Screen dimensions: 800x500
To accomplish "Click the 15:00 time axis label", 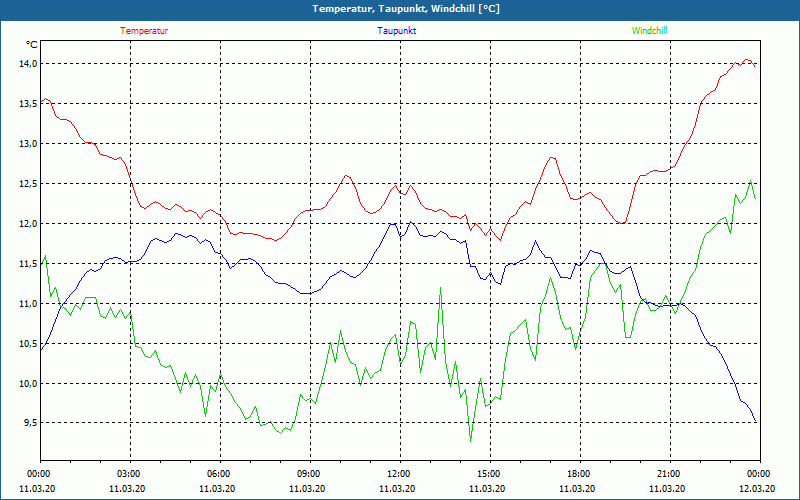I will tap(489, 474).
